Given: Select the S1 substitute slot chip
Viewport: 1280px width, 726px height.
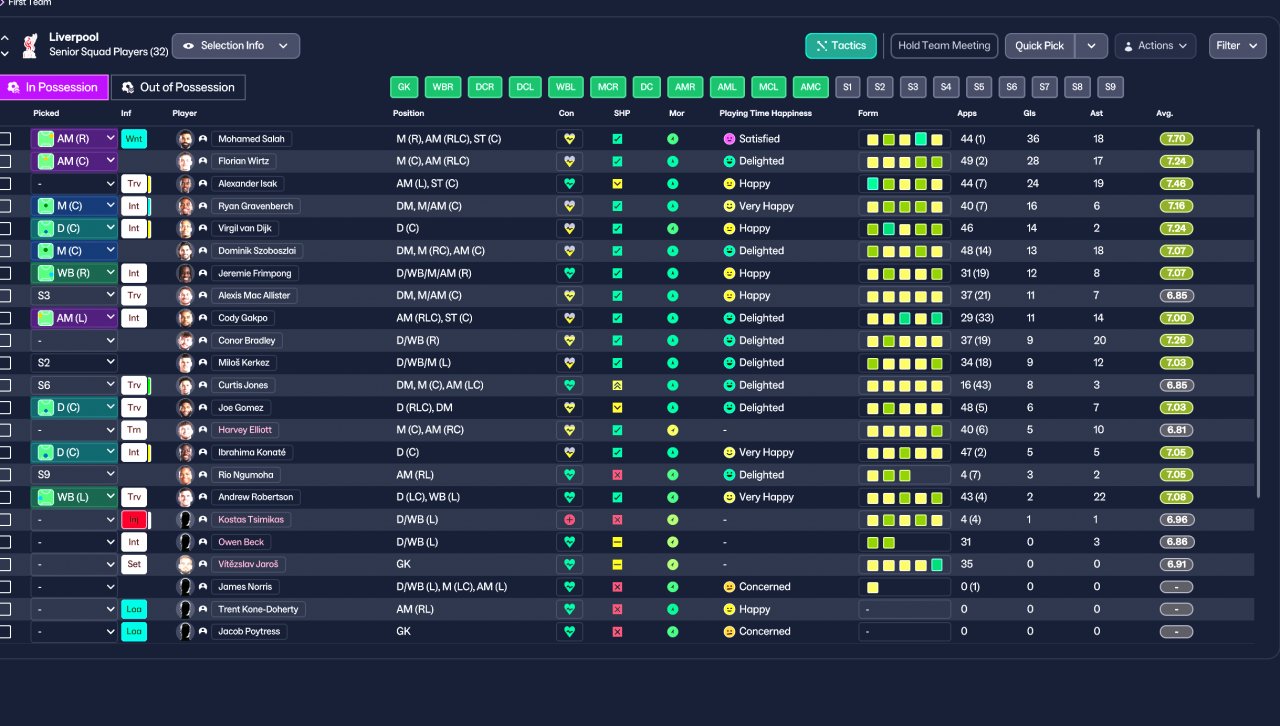Looking at the screenshot, I should (848, 87).
